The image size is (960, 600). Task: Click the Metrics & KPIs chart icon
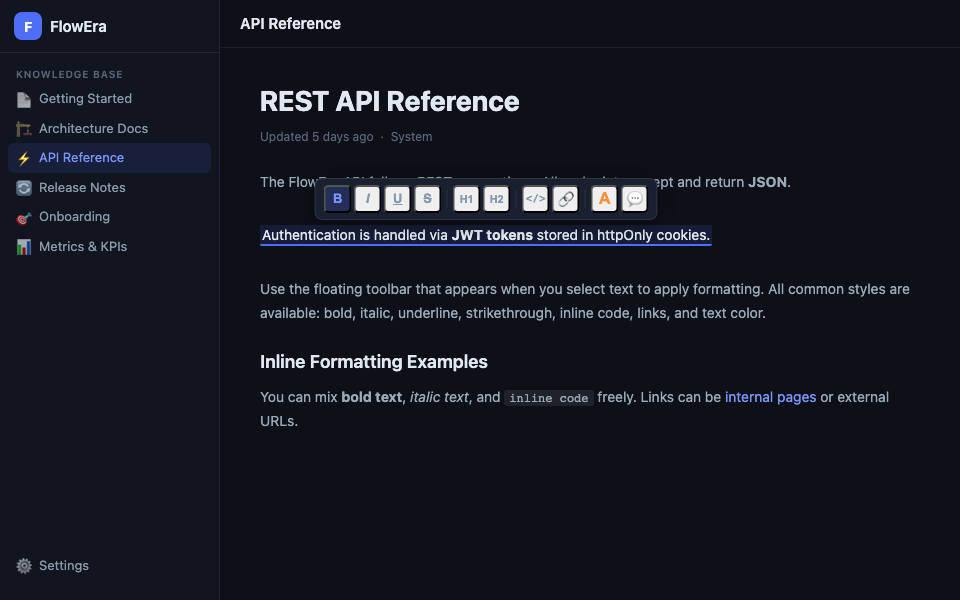pyautogui.click(x=24, y=247)
